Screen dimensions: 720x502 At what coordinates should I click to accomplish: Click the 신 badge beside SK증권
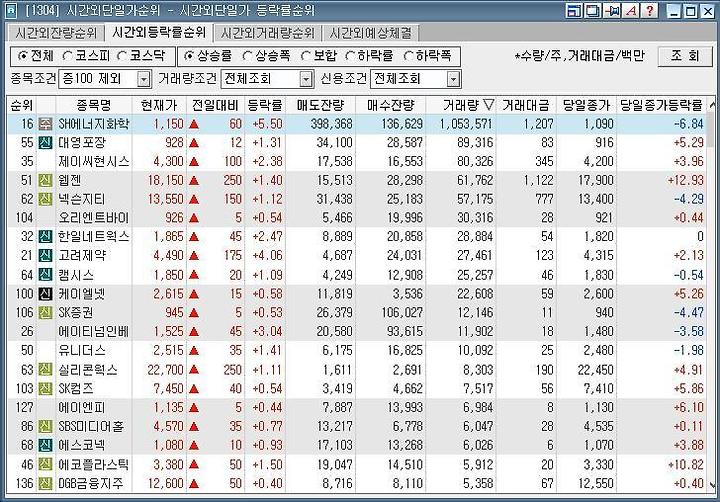(x=45, y=312)
